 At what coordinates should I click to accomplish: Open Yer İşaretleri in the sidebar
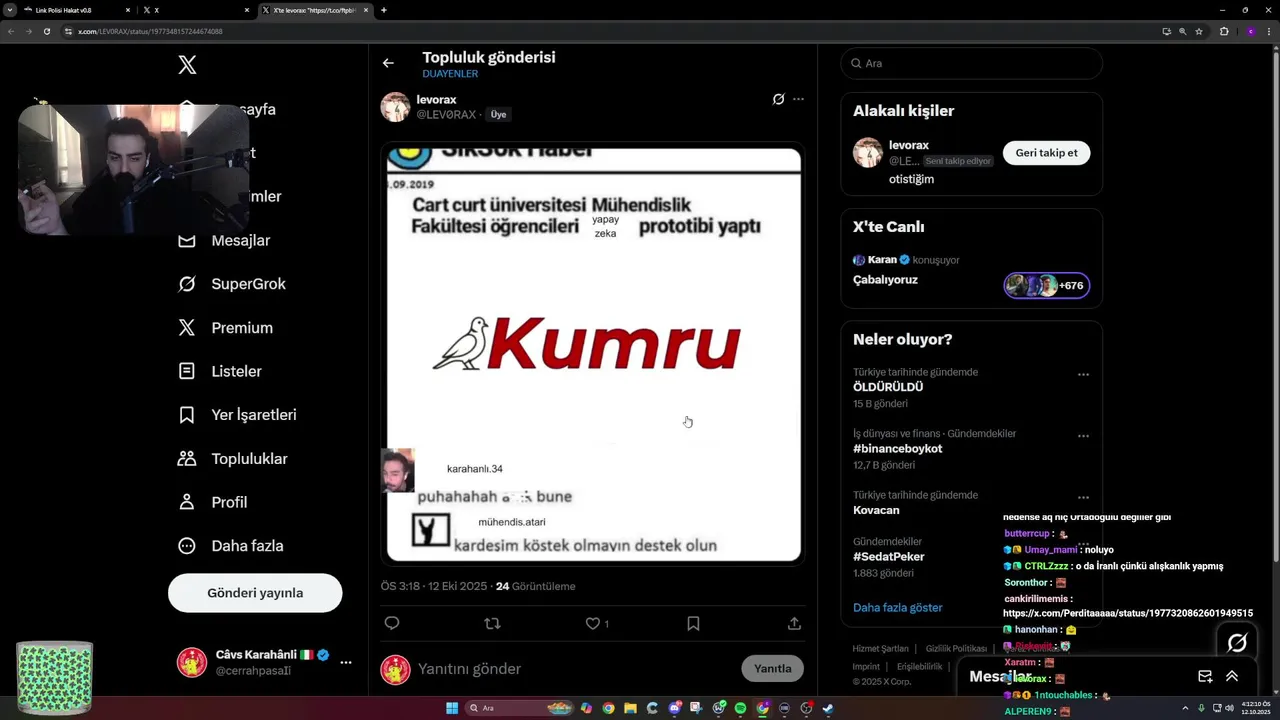[x=237, y=415]
